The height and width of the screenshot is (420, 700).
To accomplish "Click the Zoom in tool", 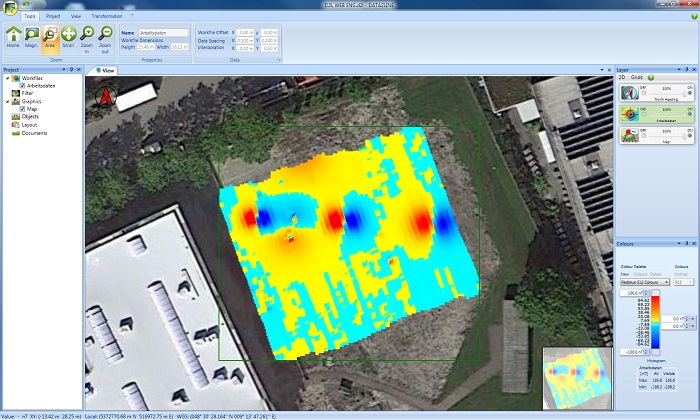I will tap(87, 37).
